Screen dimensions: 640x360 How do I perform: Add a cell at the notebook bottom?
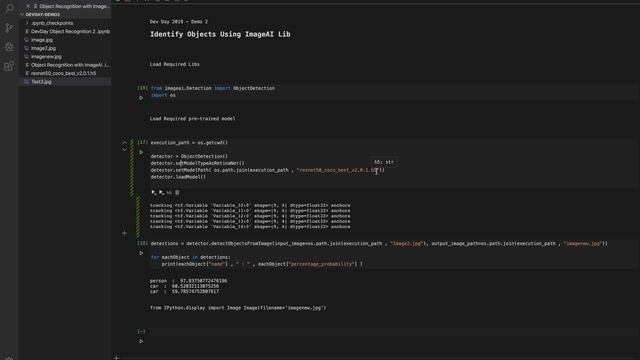pos(116,358)
